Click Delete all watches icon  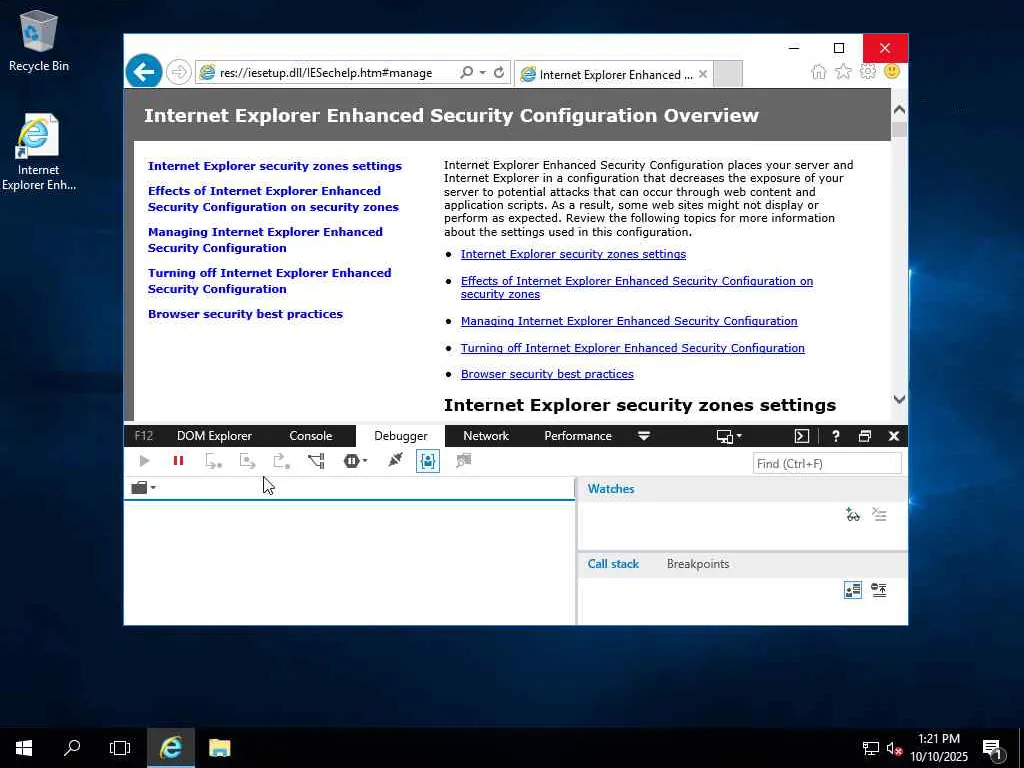coord(880,515)
